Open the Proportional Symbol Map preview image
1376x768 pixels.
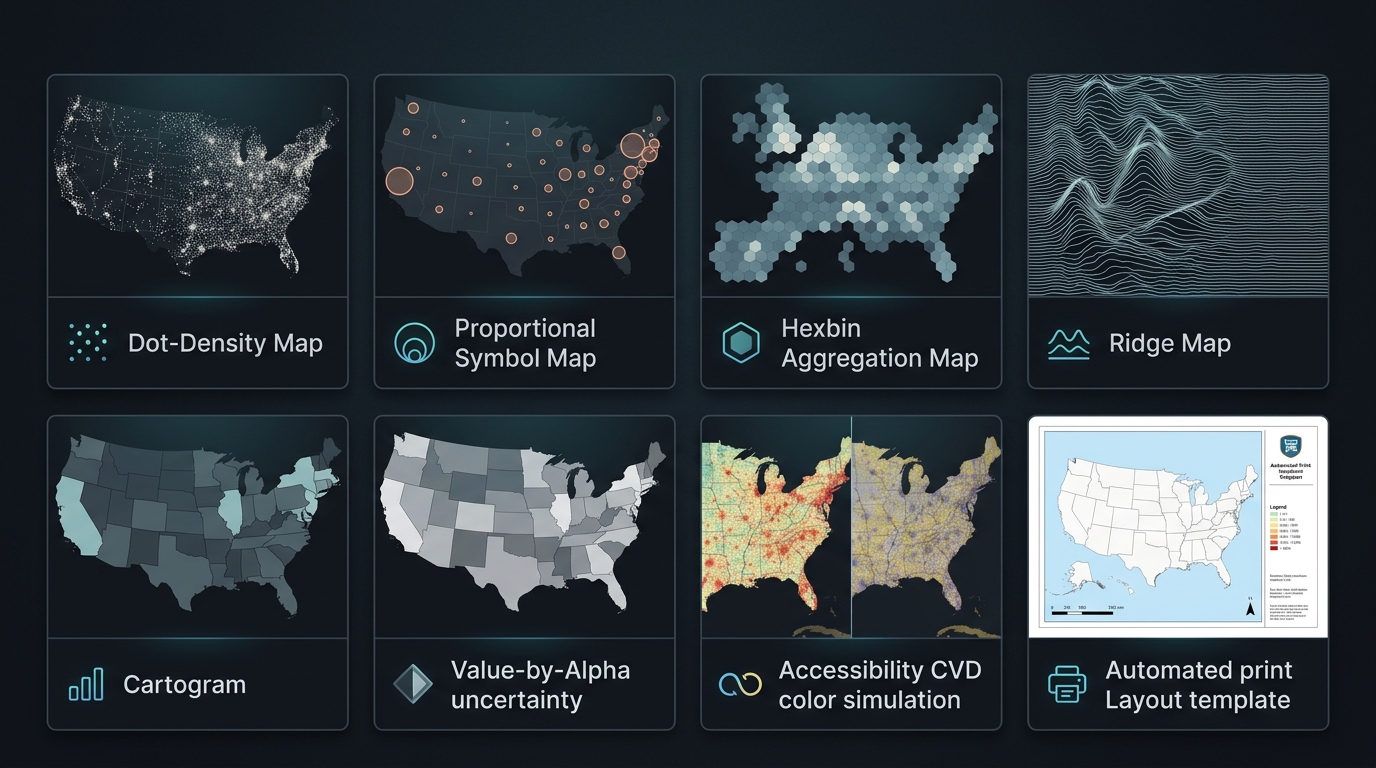(x=524, y=186)
